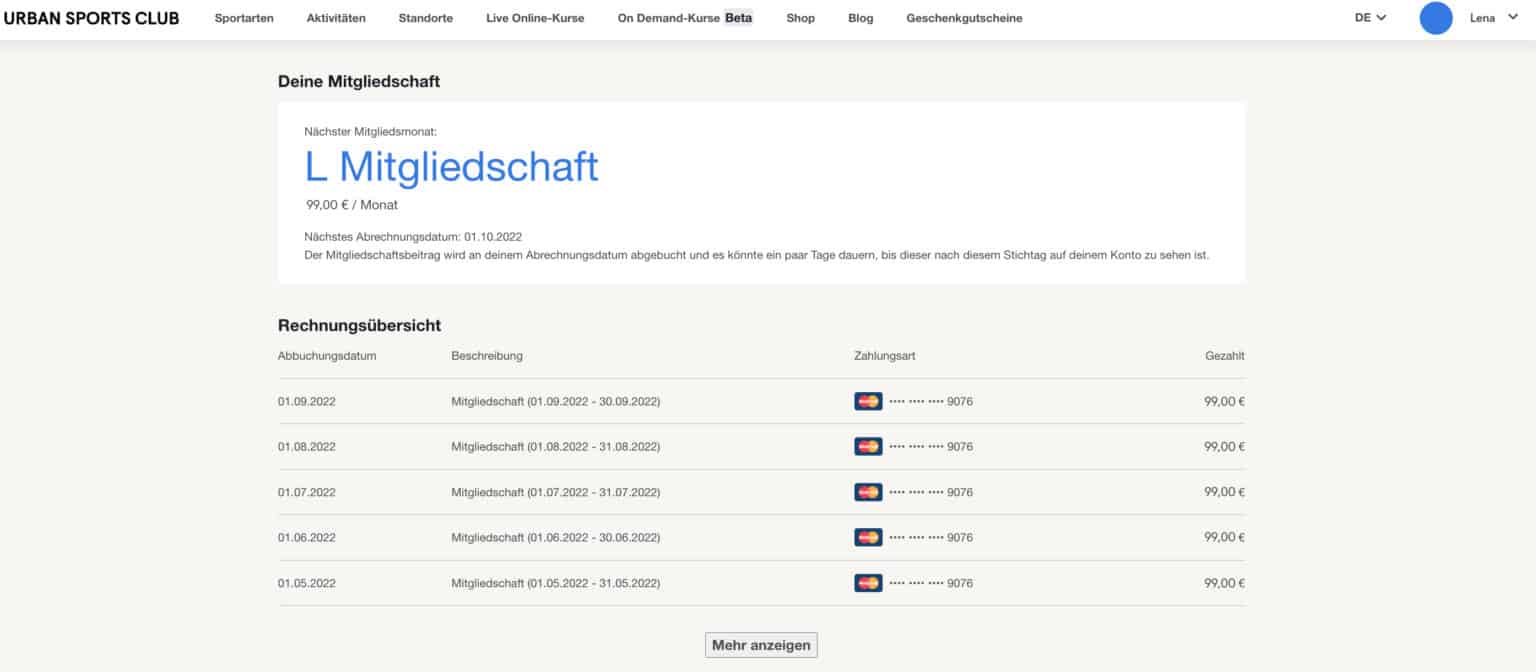
Task: Select date cell 01.06.2022
Action: [x=307, y=537]
